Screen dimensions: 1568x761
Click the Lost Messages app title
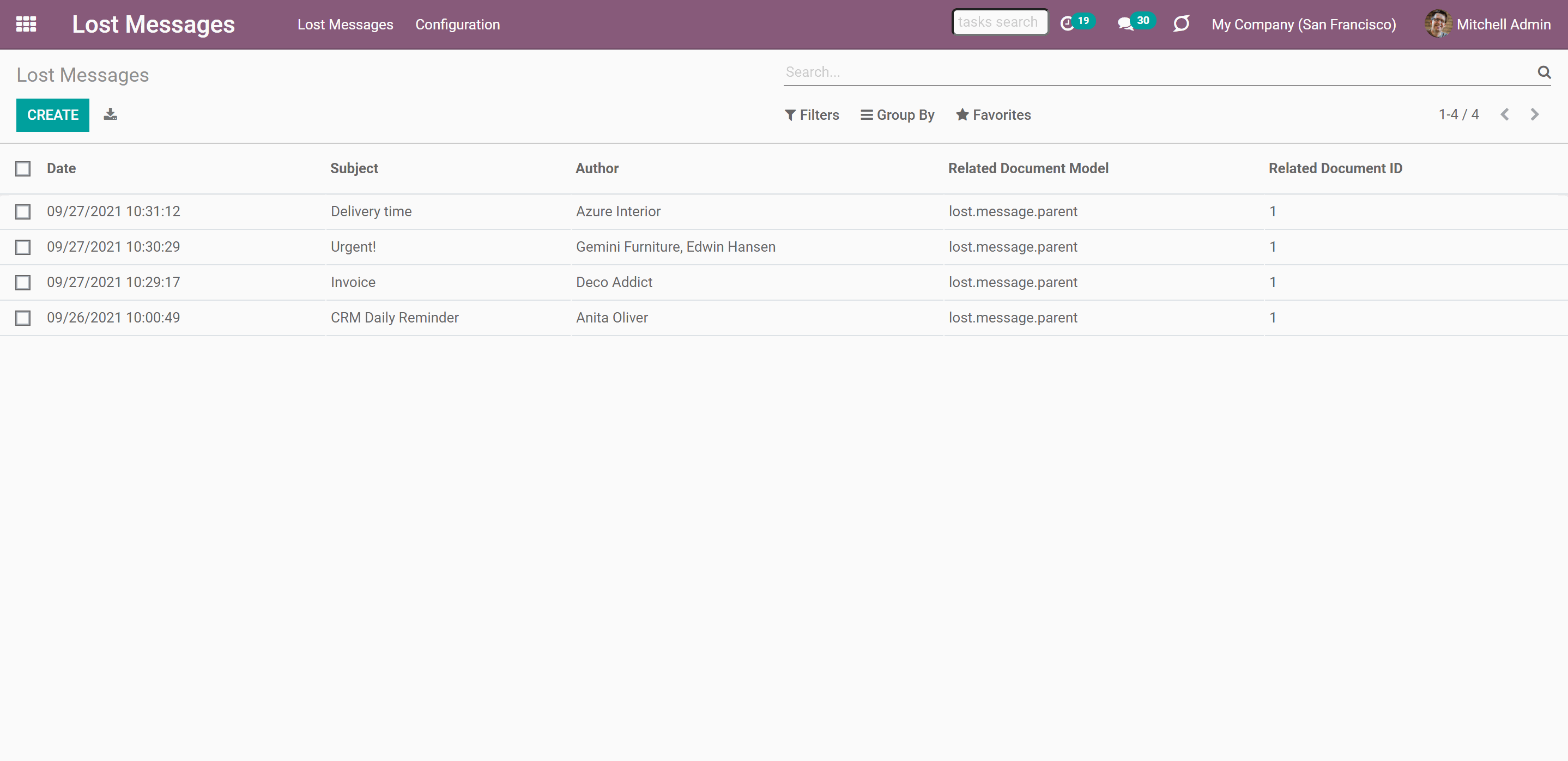coord(153,25)
